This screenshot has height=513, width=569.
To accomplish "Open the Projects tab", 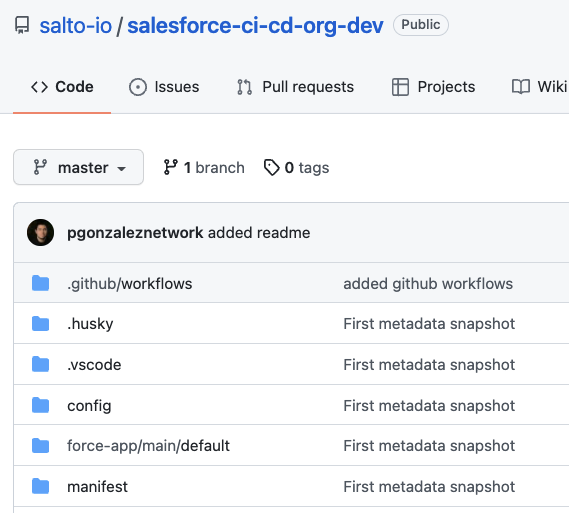I will coord(433,87).
